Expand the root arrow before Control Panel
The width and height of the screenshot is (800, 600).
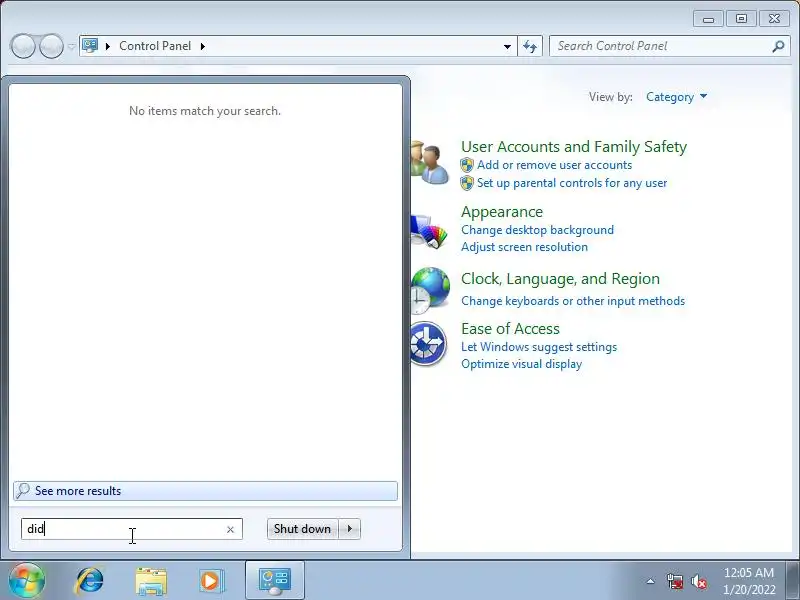[108, 46]
